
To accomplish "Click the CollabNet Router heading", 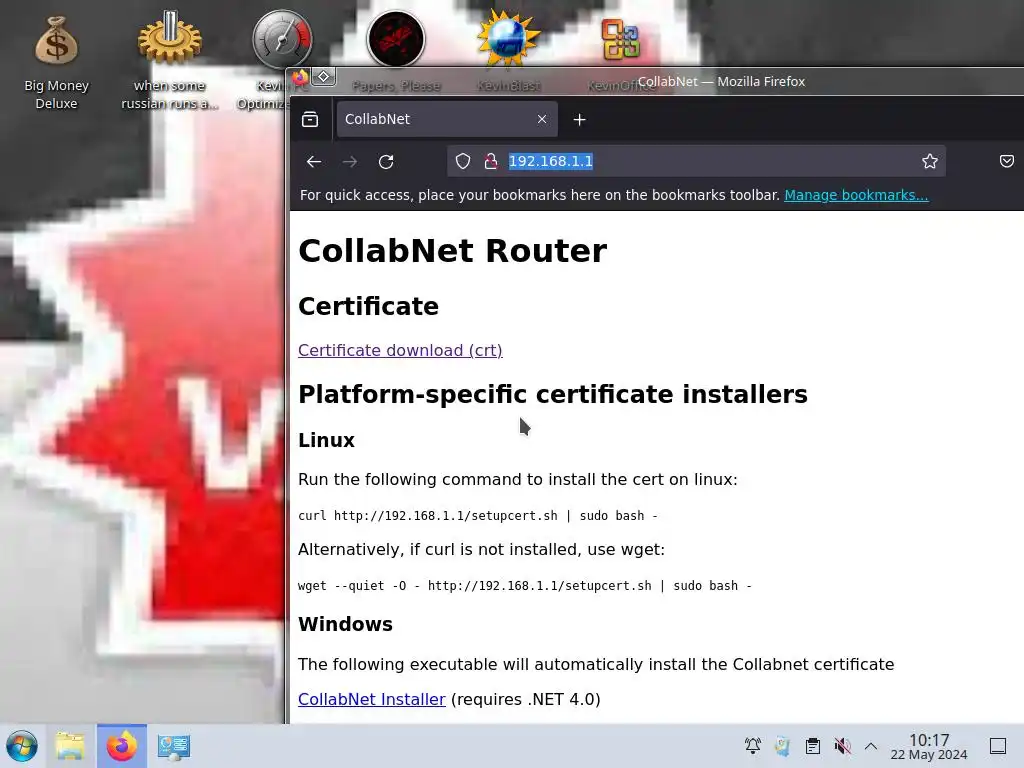I will (452, 251).
